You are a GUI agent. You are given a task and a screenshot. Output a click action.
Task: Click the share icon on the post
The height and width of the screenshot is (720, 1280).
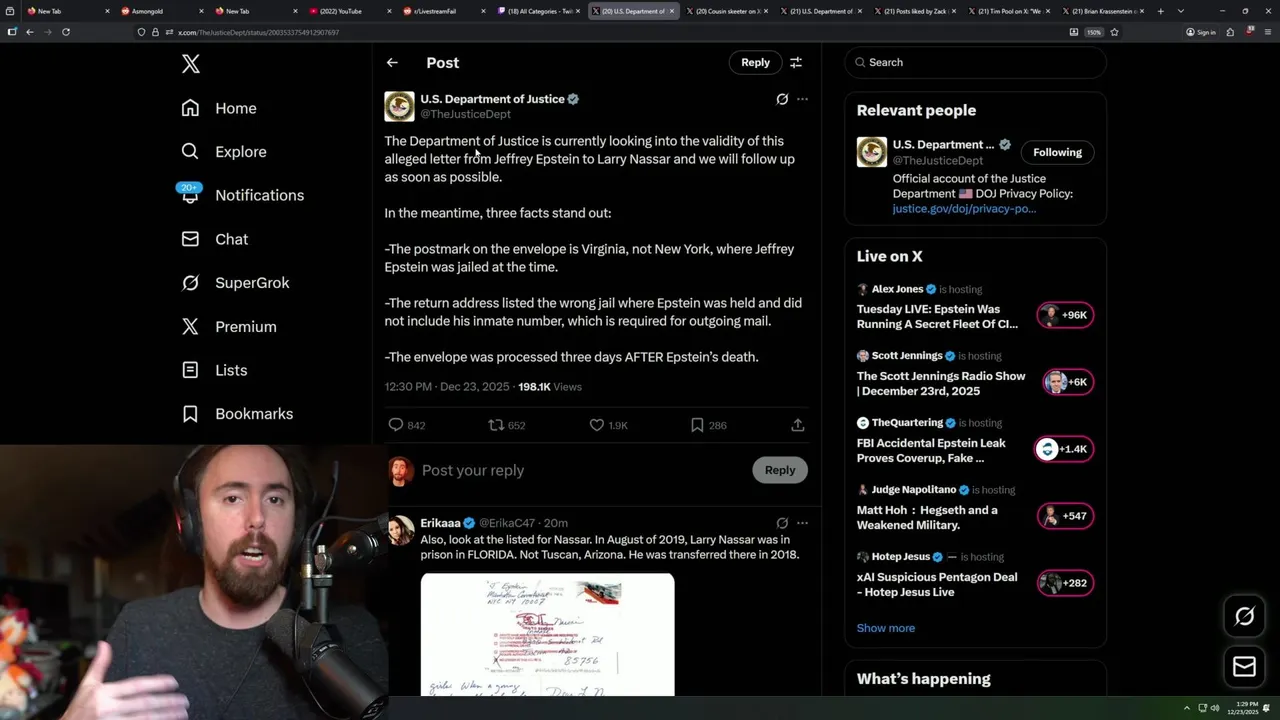798,425
